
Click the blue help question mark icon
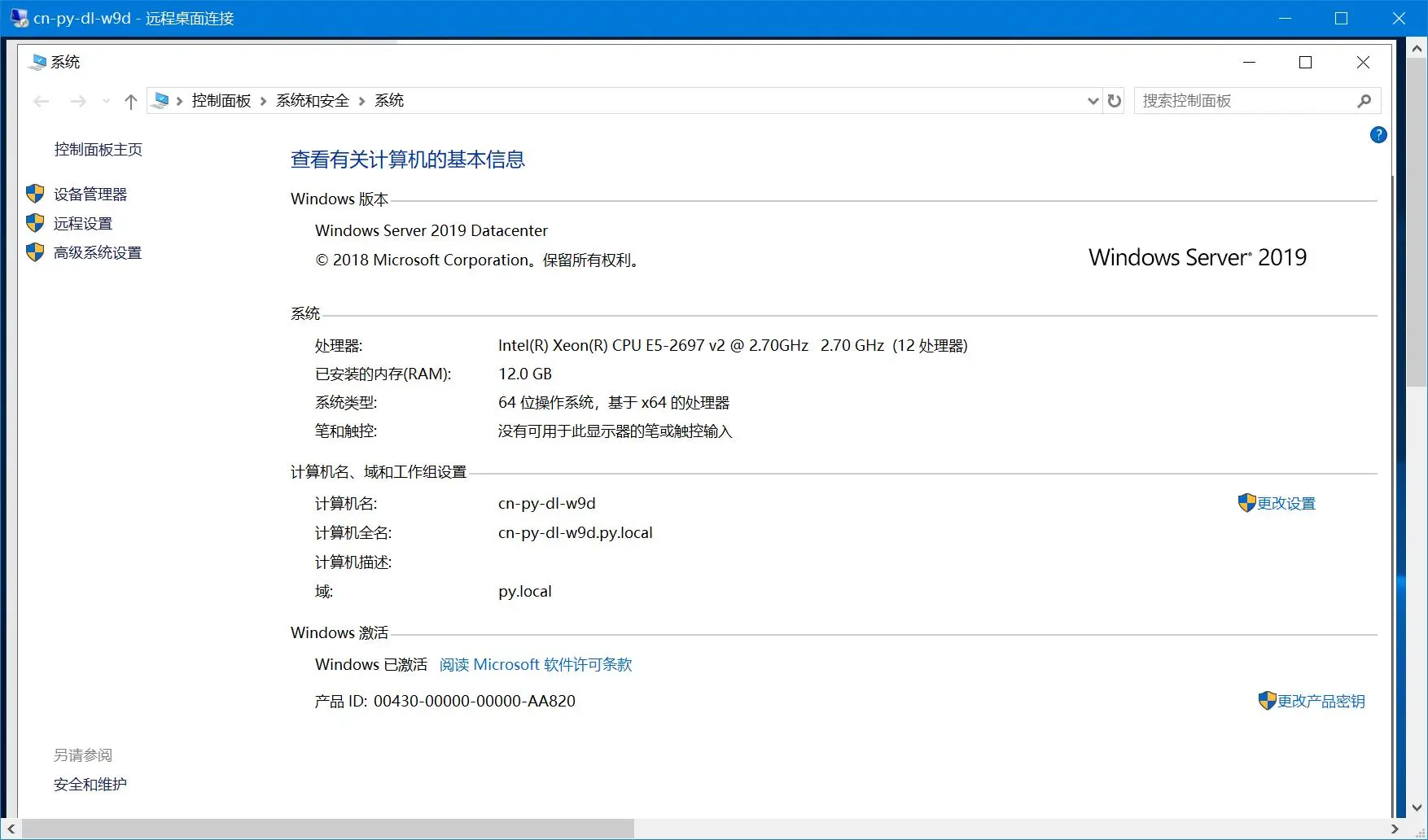tap(1378, 135)
